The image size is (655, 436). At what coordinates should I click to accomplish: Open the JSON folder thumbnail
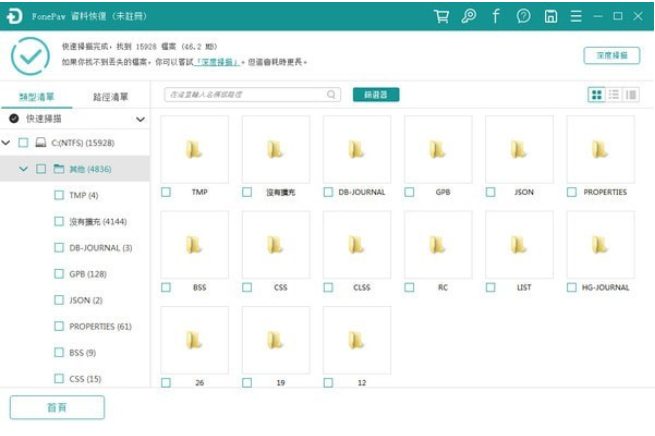(519, 150)
